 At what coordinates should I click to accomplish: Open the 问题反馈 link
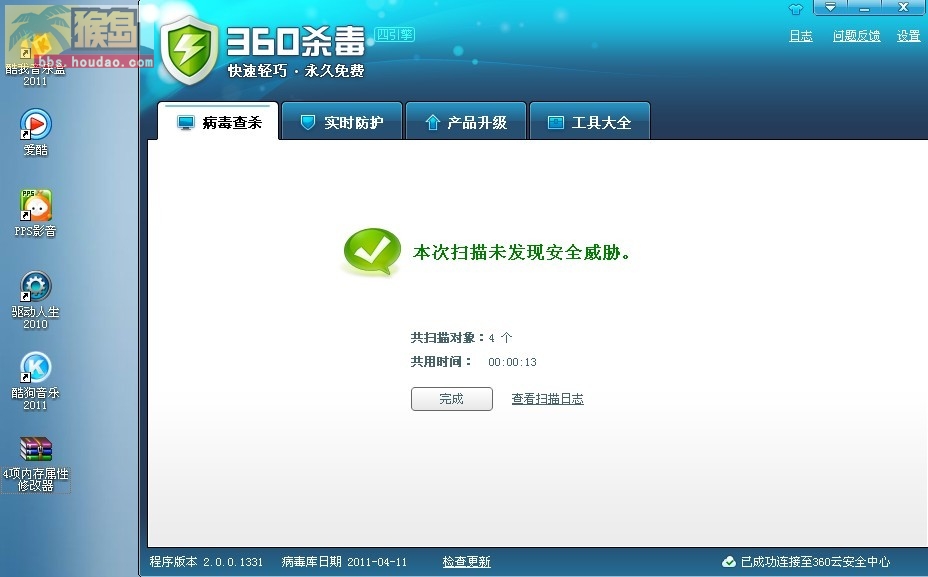(x=856, y=36)
